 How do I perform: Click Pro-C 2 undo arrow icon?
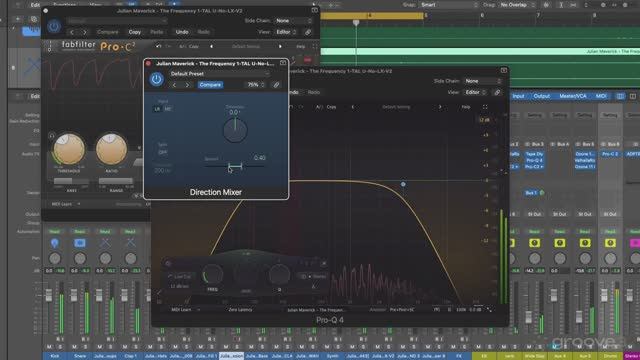coord(159,47)
